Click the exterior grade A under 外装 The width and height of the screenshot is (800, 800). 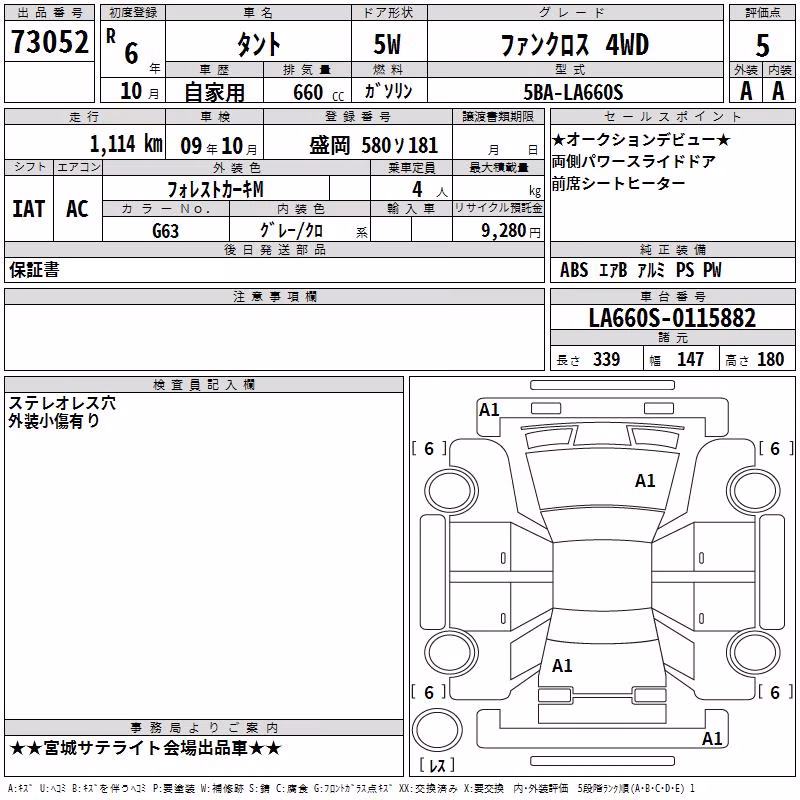pos(746,91)
